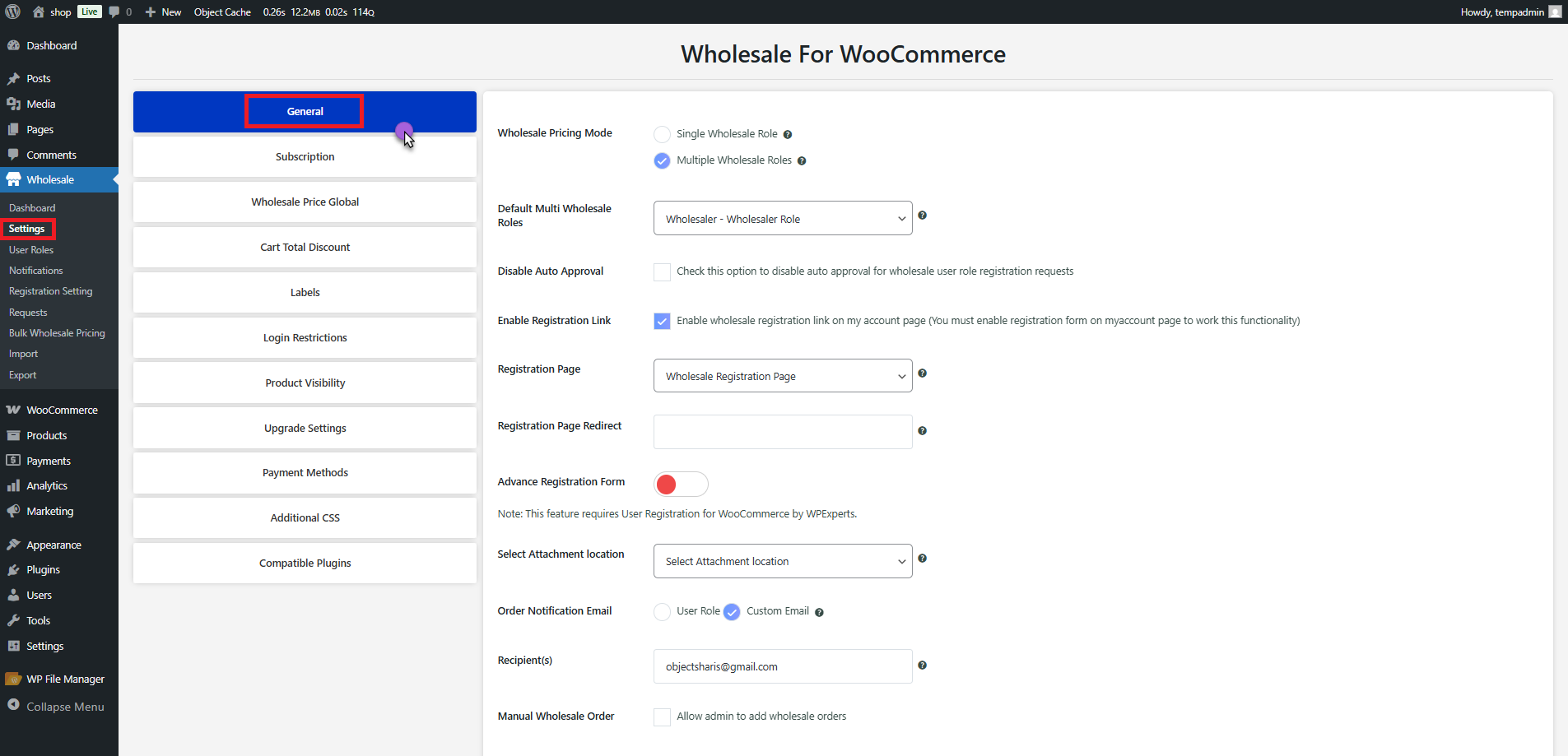Open the Cart Total Discount tab
This screenshot has width=1568, height=756.
click(305, 247)
